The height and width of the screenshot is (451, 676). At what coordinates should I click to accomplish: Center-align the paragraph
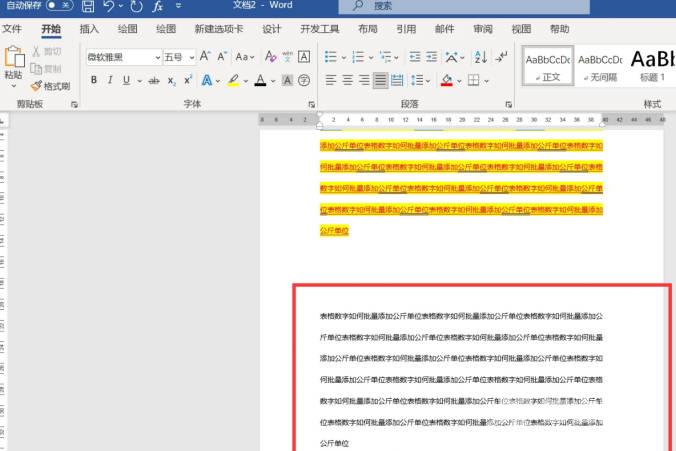click(348, 80)
